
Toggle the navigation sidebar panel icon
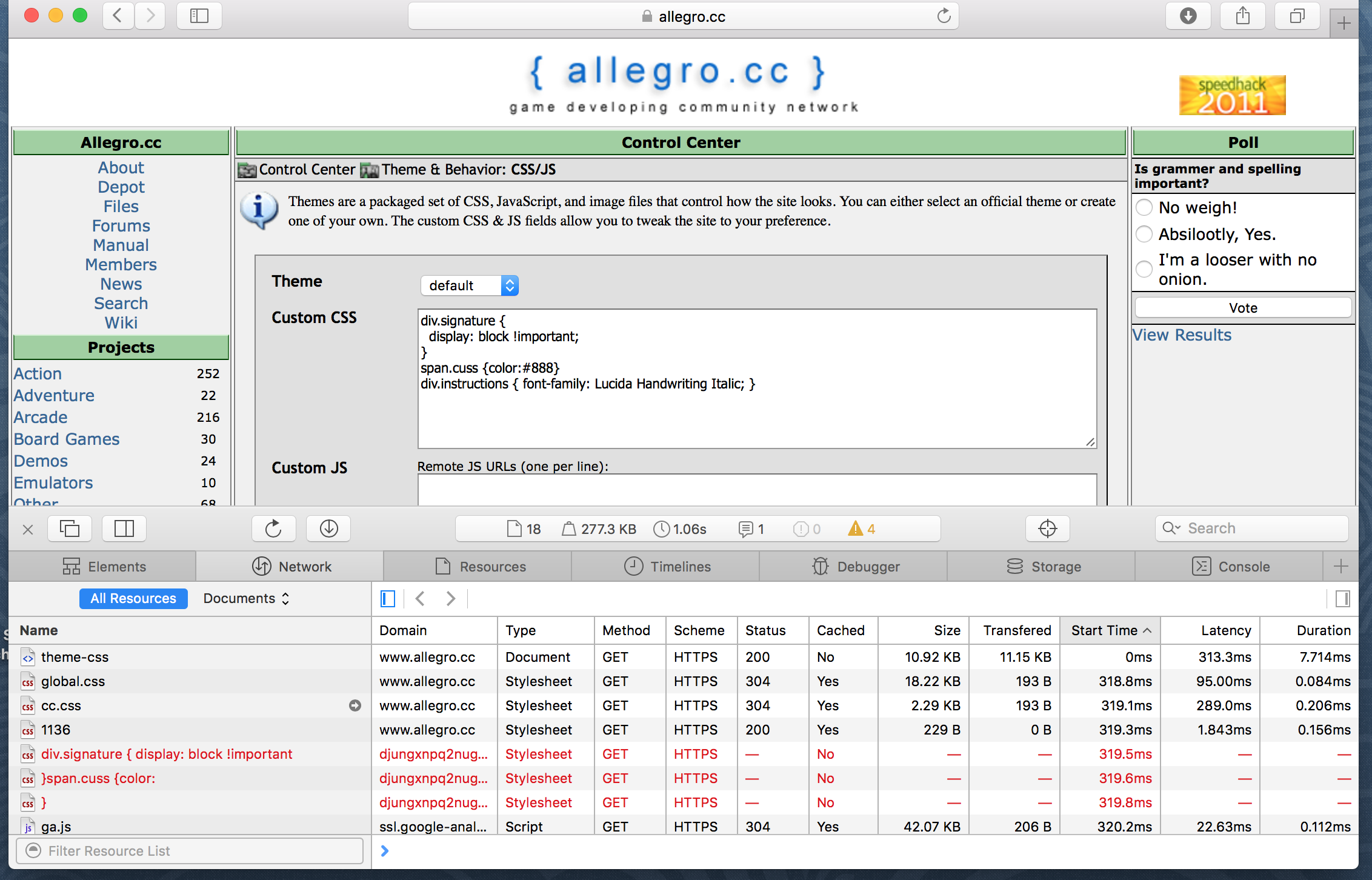coord(388,599)
